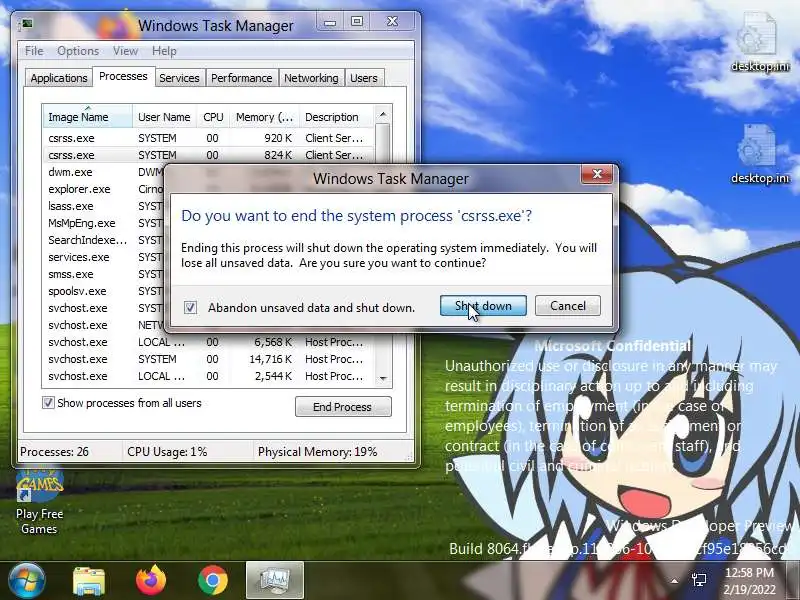800x600 pixels.
Task: Sort by Memory column header
Action: point(264,117)
